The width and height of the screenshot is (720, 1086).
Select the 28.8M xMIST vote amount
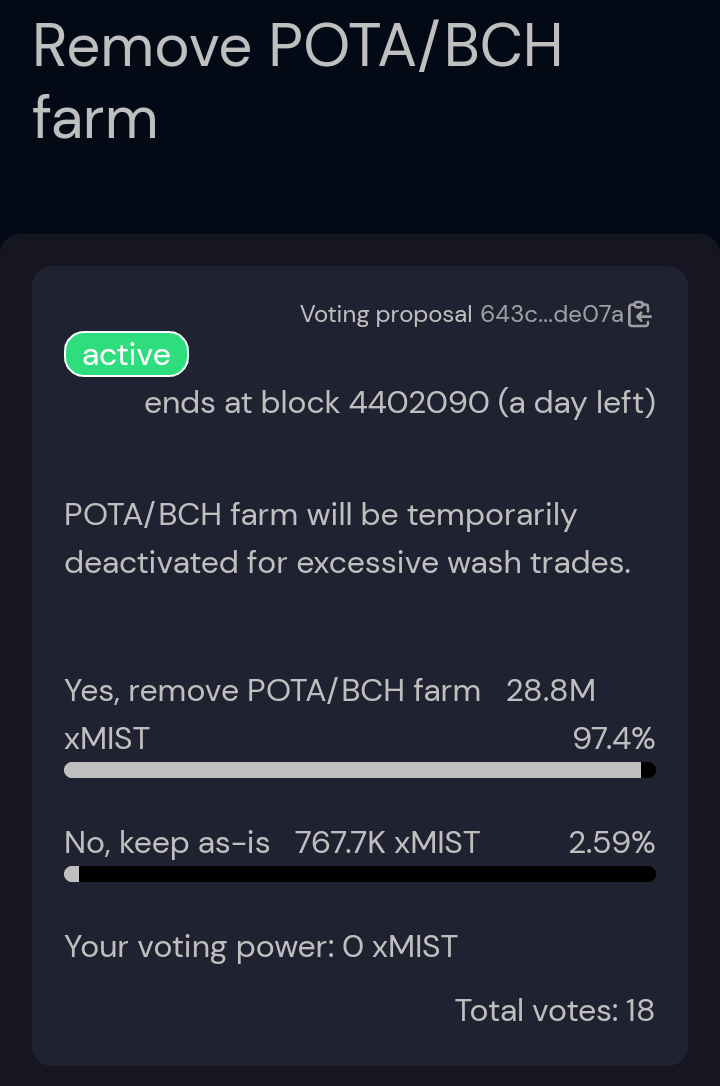[x=330, y=715]
